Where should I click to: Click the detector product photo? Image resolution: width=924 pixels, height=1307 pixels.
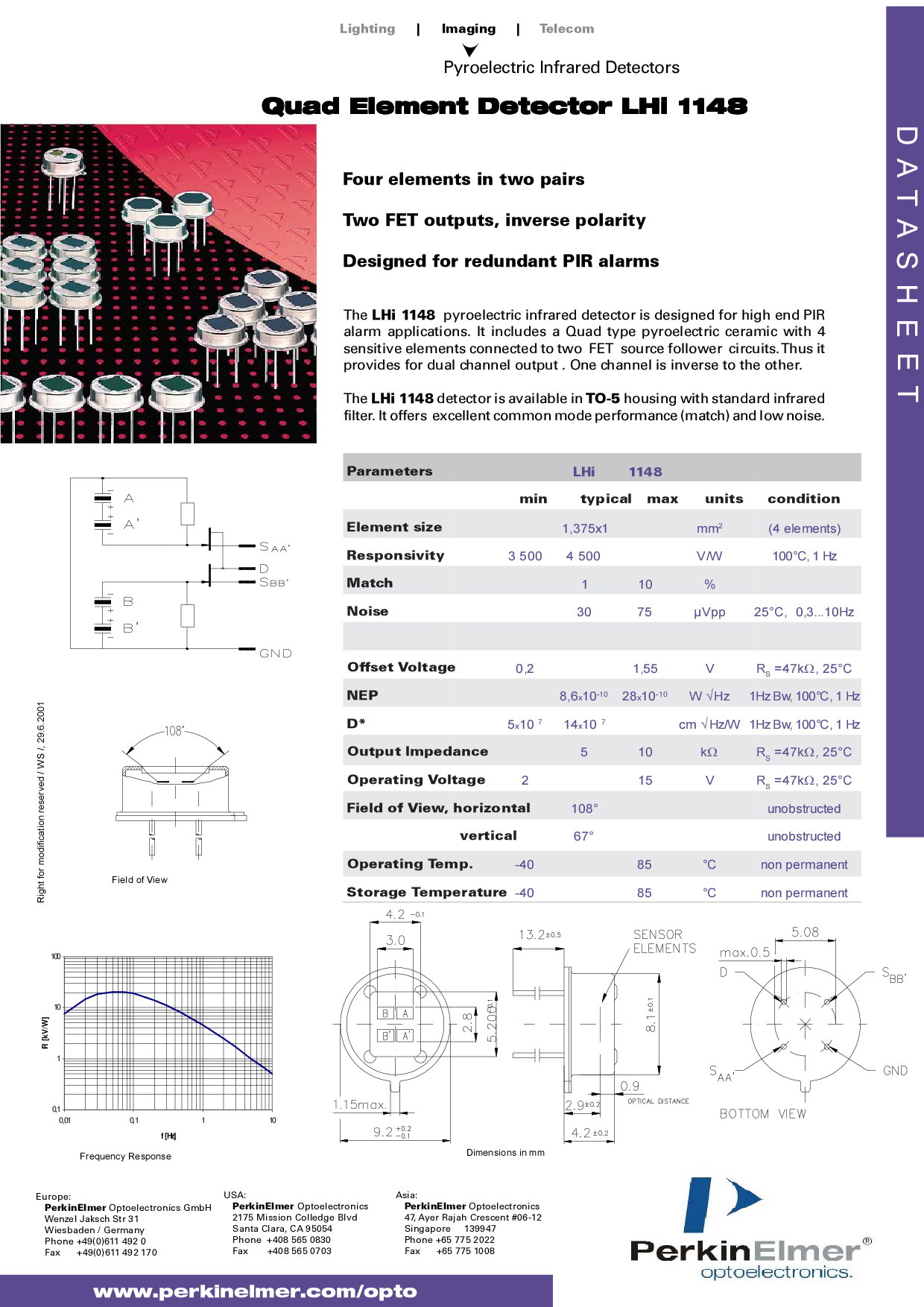click(x=158, y=283)
